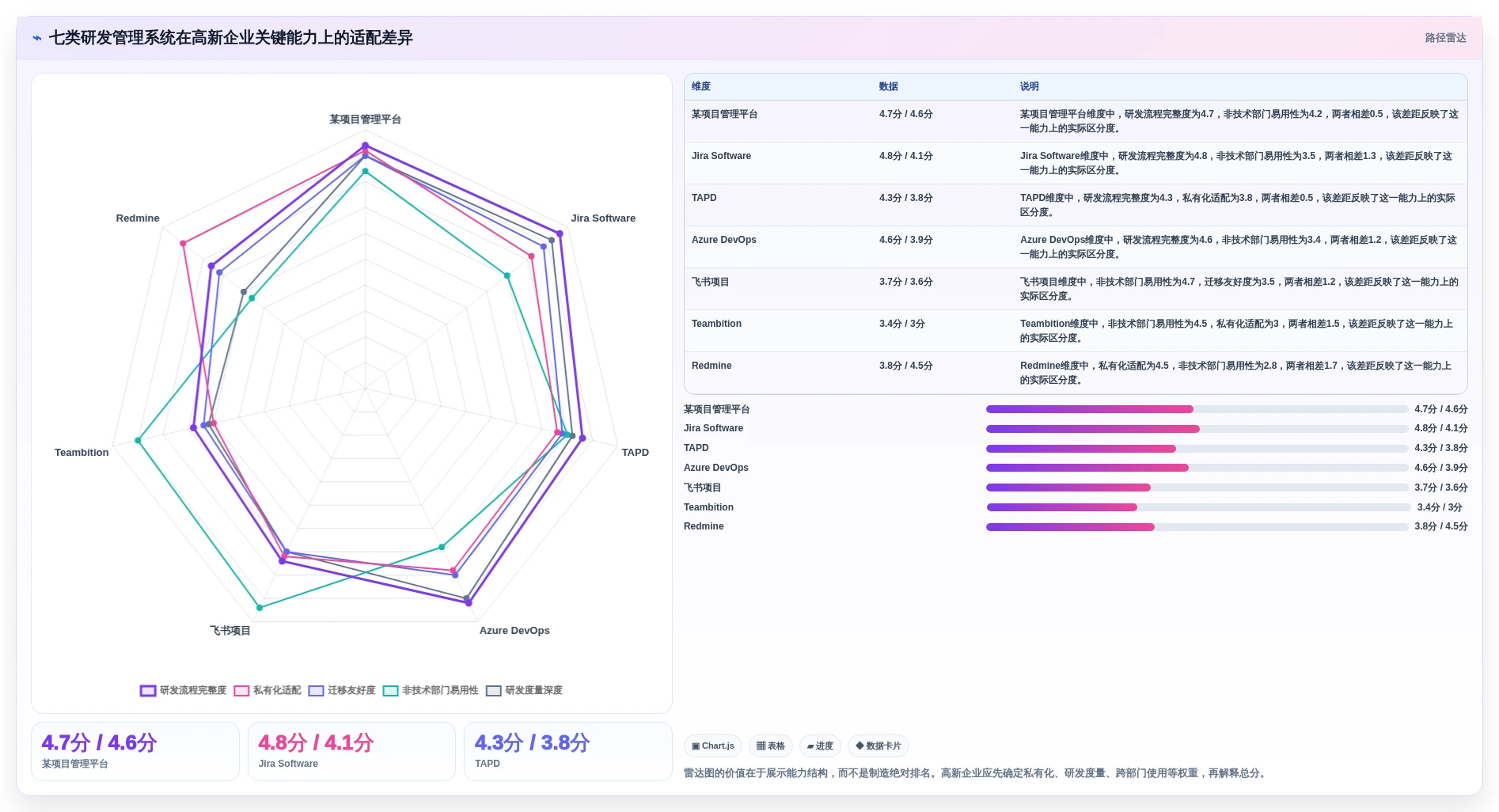Screen dimensions: 1499x812
Task: Click the Redmine progress bar
Action: point(1197,527)
